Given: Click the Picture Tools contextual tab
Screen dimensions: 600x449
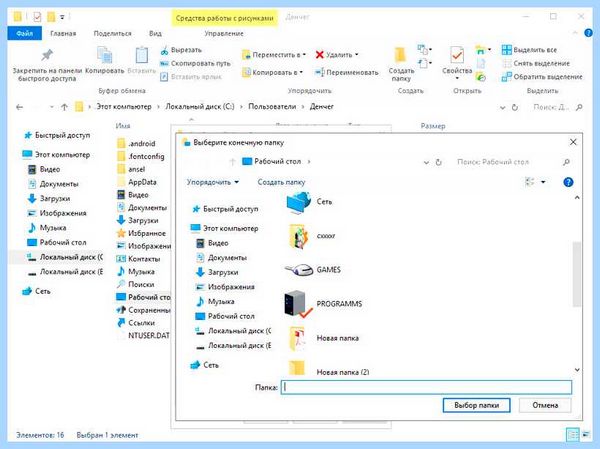Looking at the screenshot, I should click(x=225, y=18).
